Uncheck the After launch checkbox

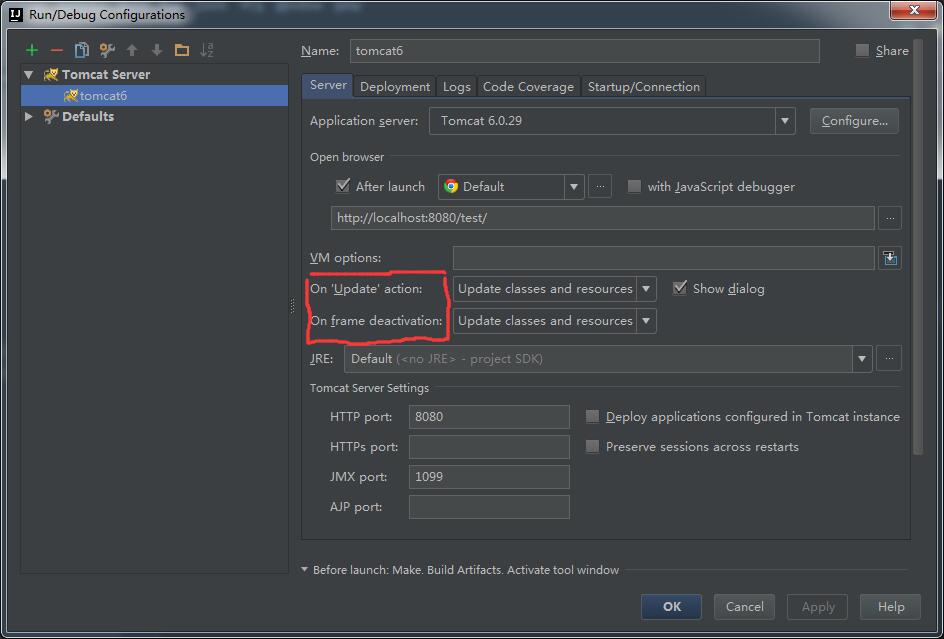coord(343,186)
